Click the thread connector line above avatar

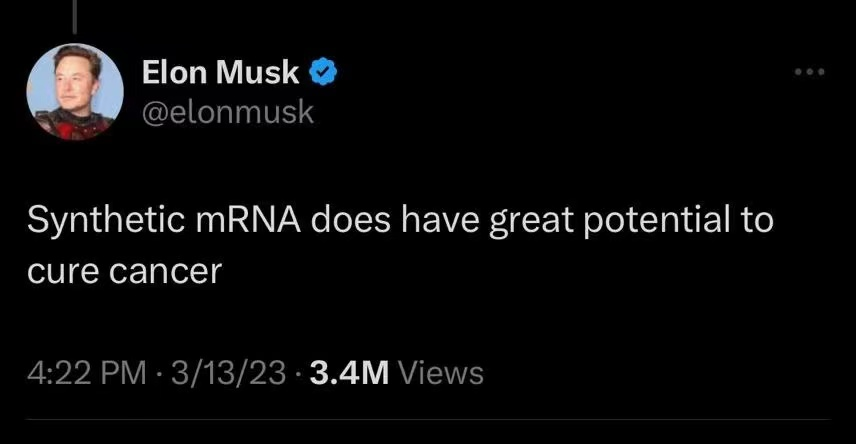tap(75, 20)
